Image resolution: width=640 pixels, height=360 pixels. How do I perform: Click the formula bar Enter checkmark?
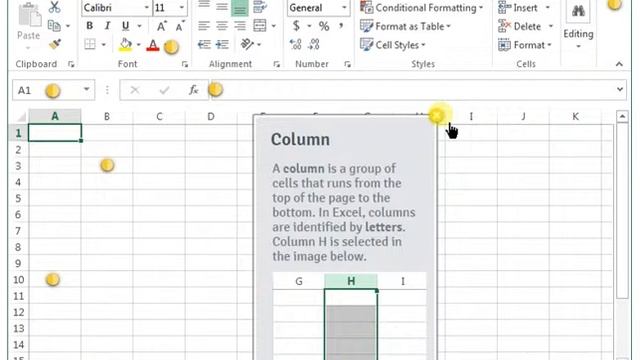(164, 90)
